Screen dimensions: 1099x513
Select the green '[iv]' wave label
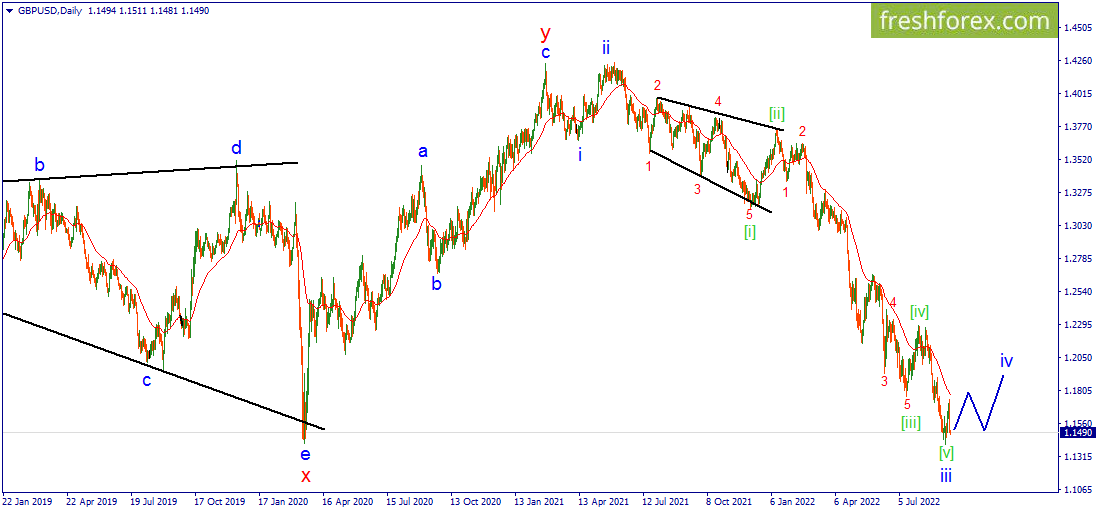point(920,312)
